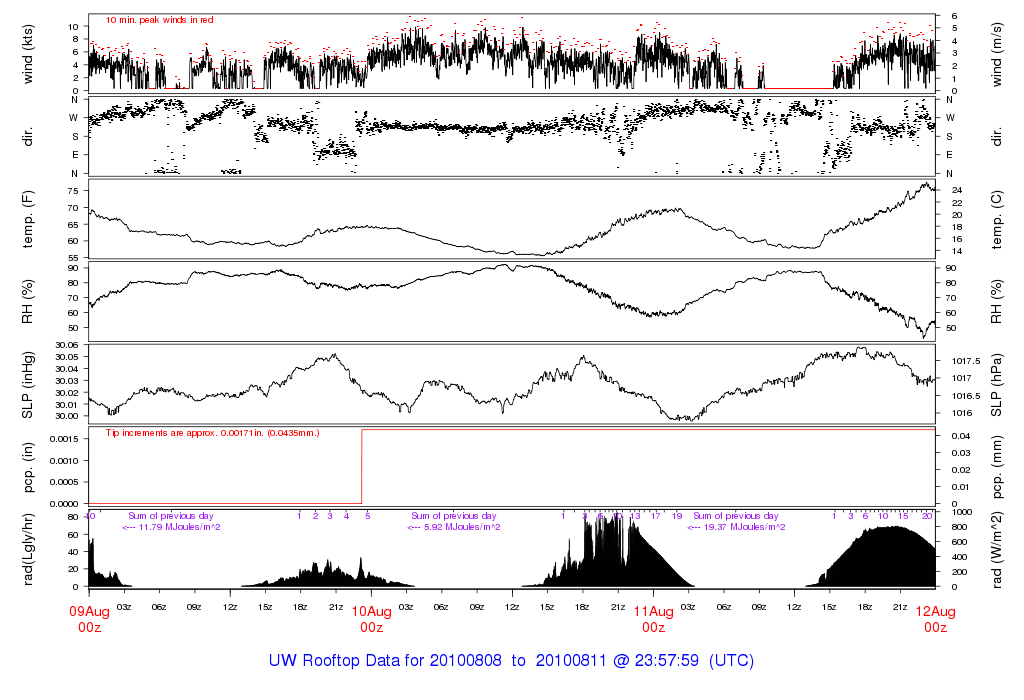Click the '75' temperature axis tick
Viewport: 1024px width, 700px height.
point(73,191)
